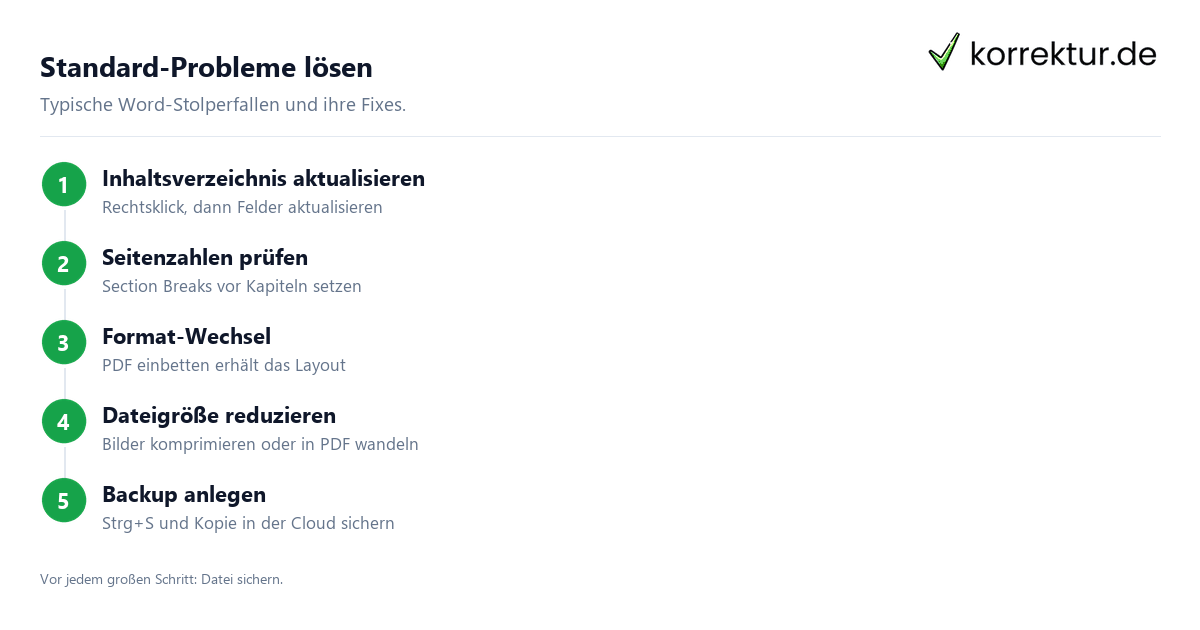Click the footer note about Datei sichern

coord(161,580)
